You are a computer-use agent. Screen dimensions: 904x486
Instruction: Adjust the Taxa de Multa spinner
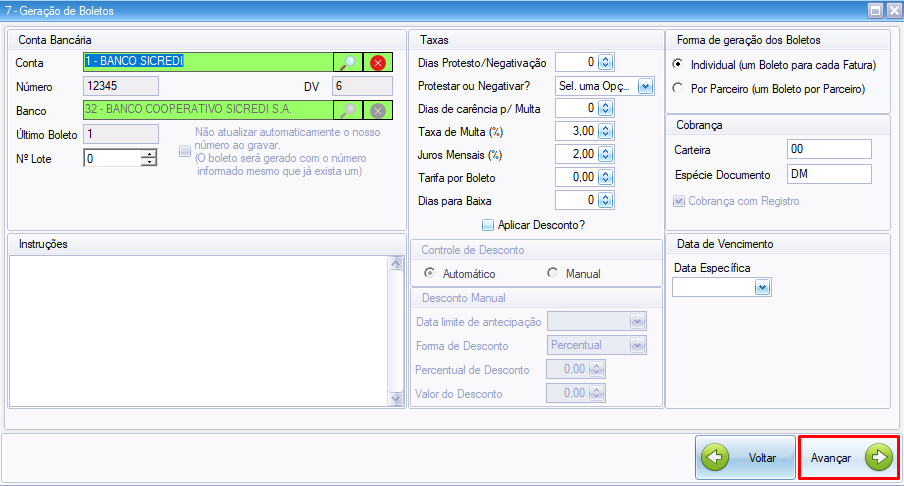(605, 131)
